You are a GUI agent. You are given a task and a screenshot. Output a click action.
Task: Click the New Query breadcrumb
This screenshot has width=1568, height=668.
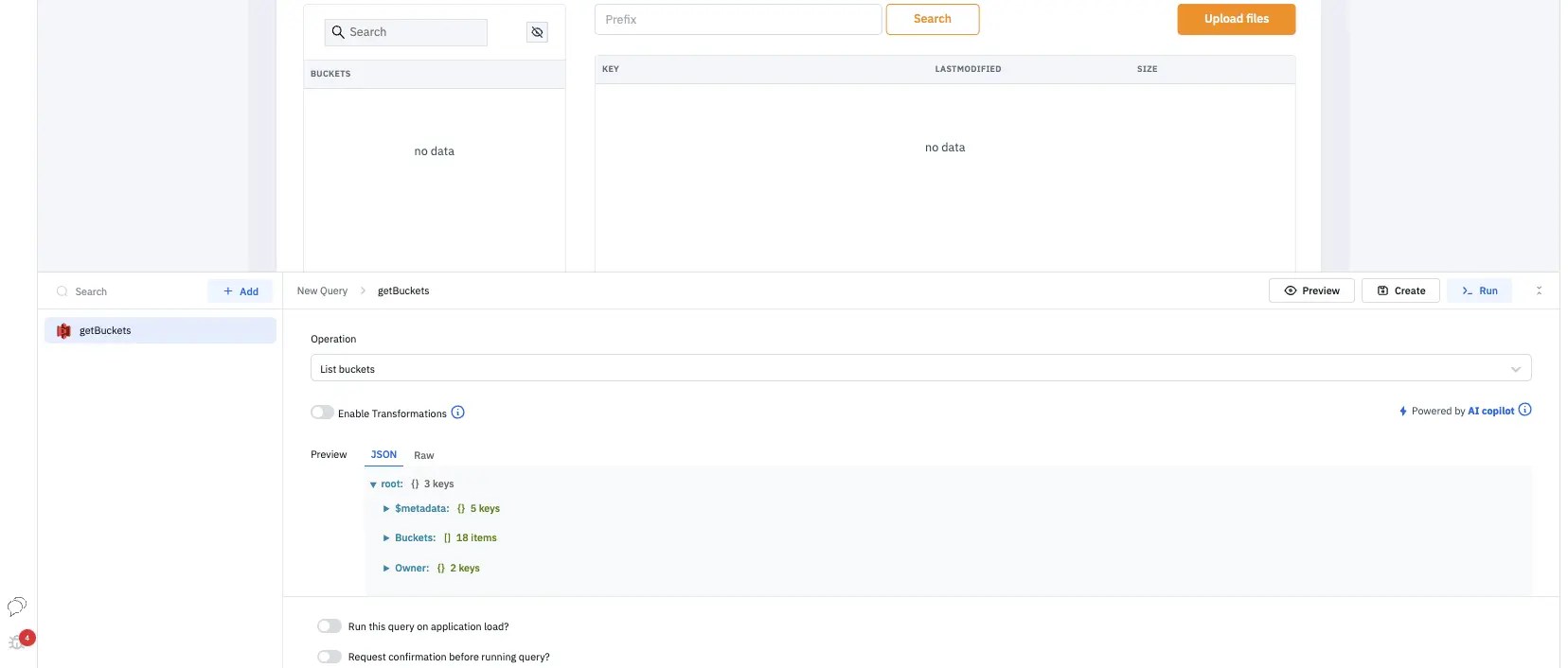[322, 291]
